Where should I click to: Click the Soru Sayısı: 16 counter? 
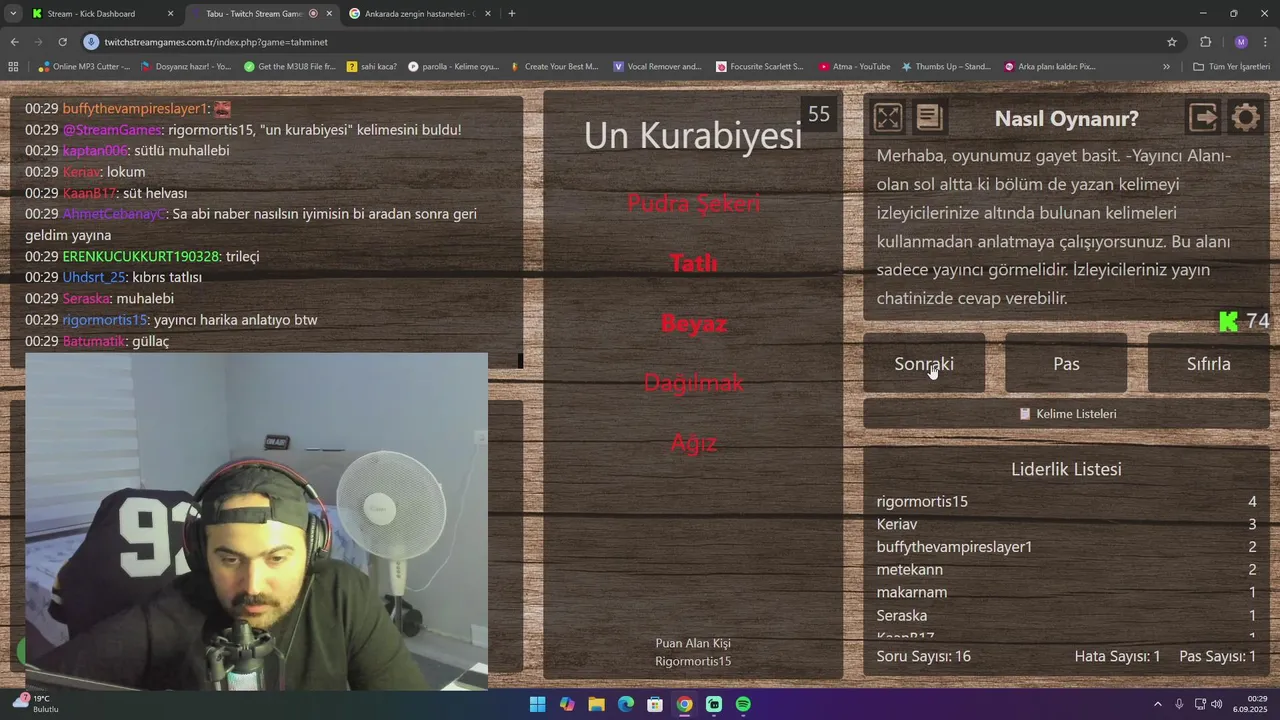[923, 656]
